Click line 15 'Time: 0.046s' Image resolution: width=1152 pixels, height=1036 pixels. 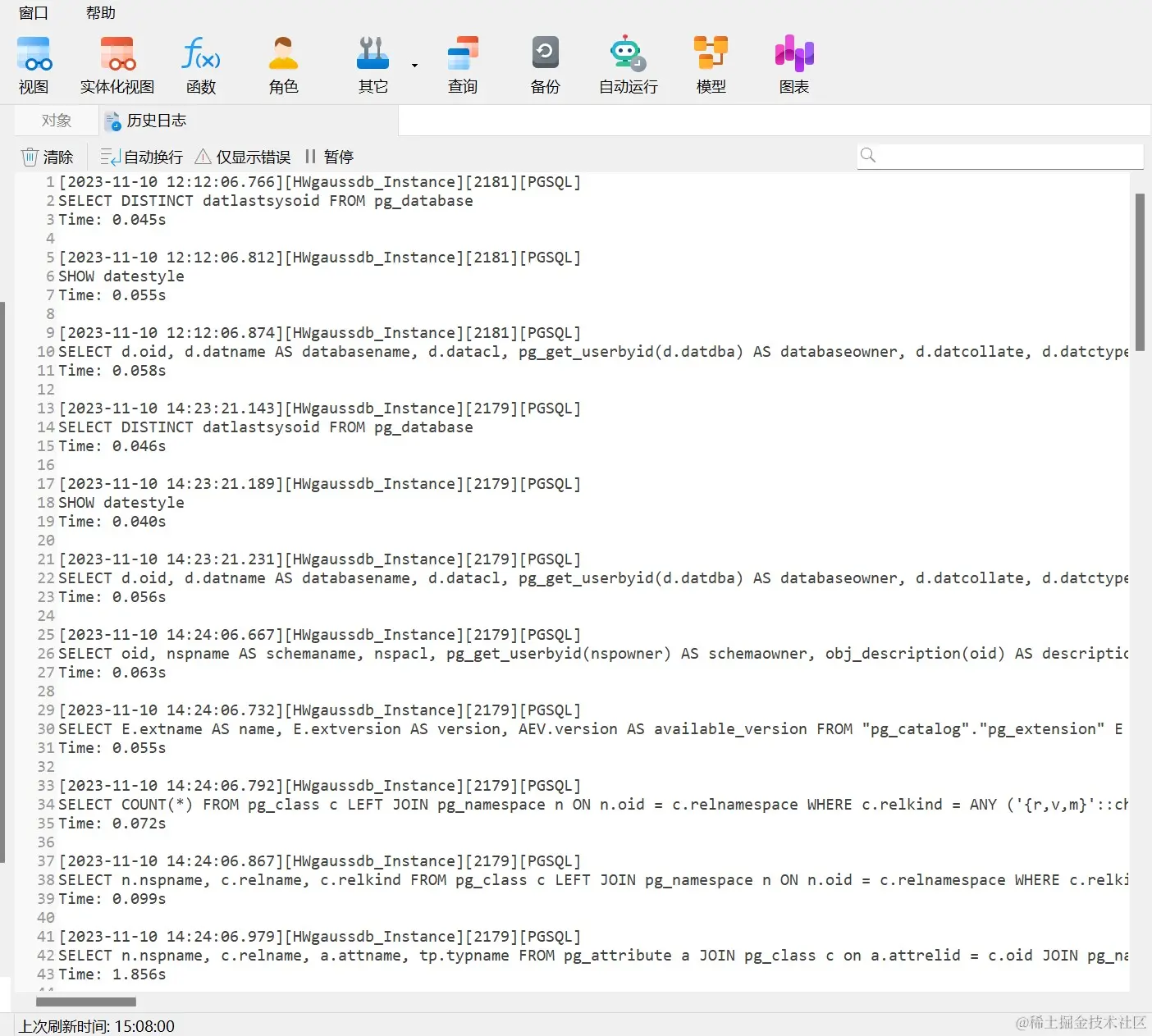pos(112,446)
